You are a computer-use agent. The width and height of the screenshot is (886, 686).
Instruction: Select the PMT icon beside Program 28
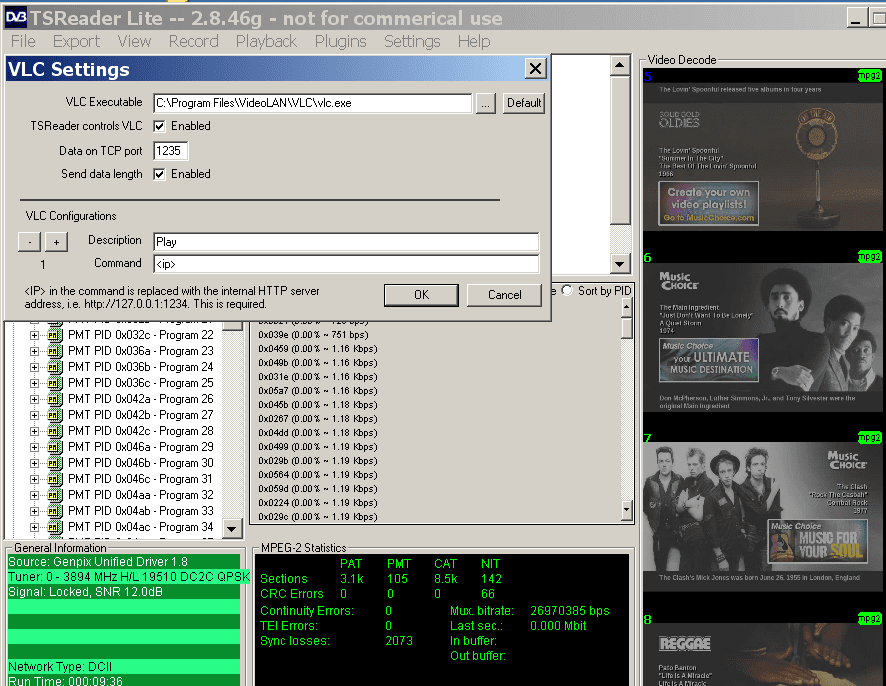(x=54, y=431)
